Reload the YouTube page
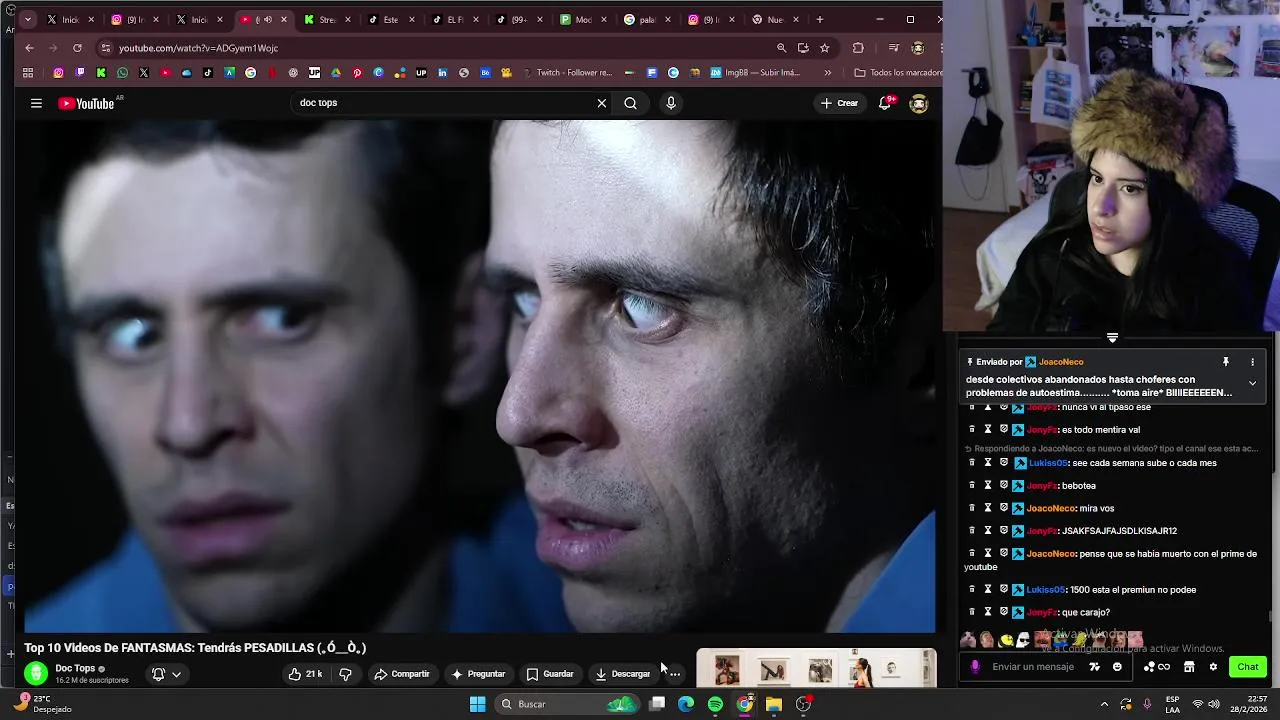 pyautogui.click(x=77, y=48)
